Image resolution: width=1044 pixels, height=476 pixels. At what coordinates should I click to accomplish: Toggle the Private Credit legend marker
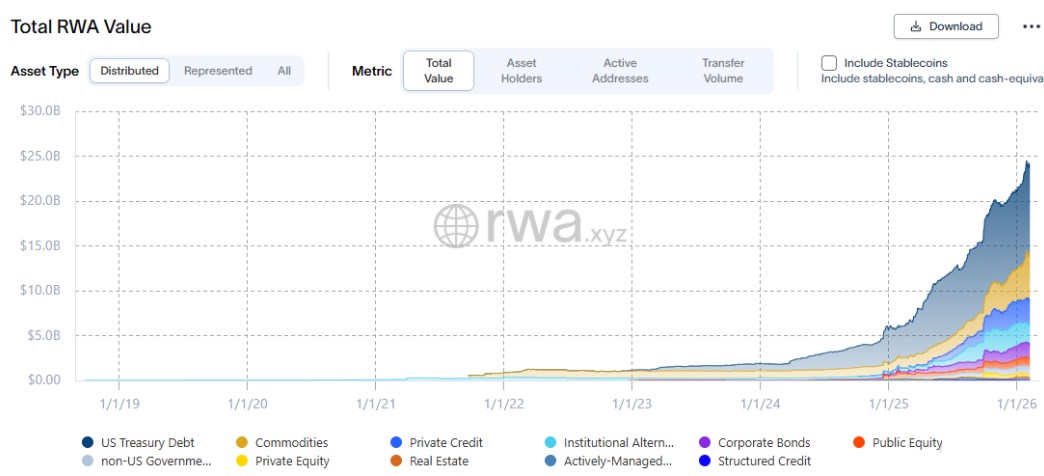pyautogui.click(x=397, y=442)
